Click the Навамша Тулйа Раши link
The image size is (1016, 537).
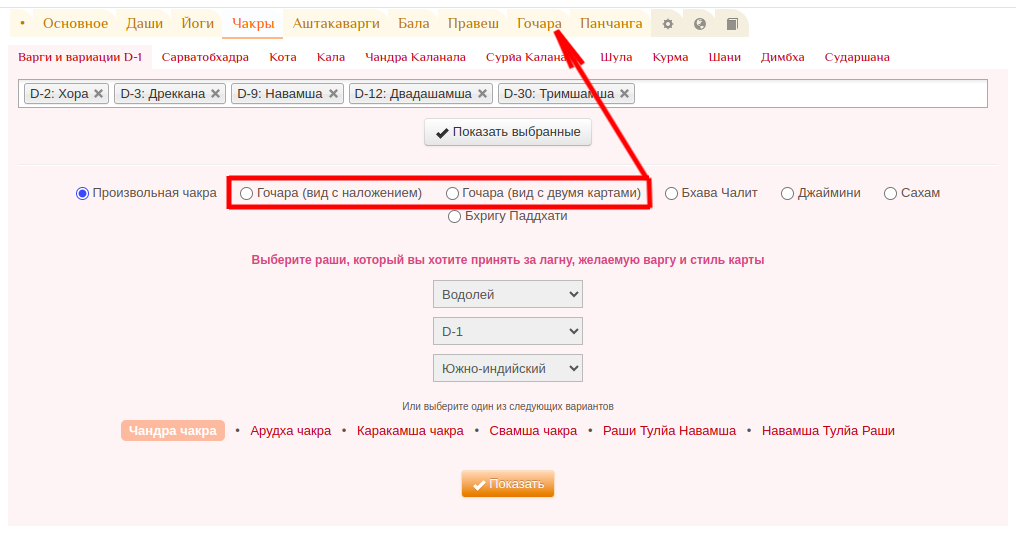tap(828, 431)
